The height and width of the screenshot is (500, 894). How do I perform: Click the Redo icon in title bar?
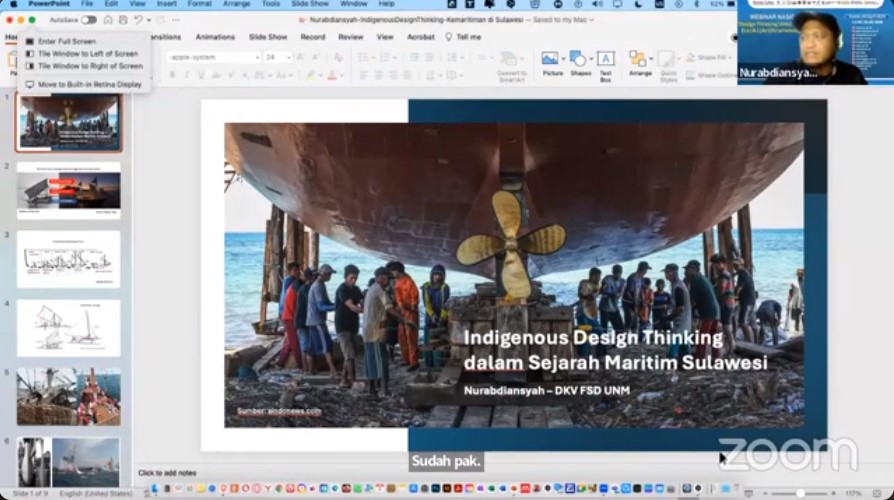pos(161,20)
